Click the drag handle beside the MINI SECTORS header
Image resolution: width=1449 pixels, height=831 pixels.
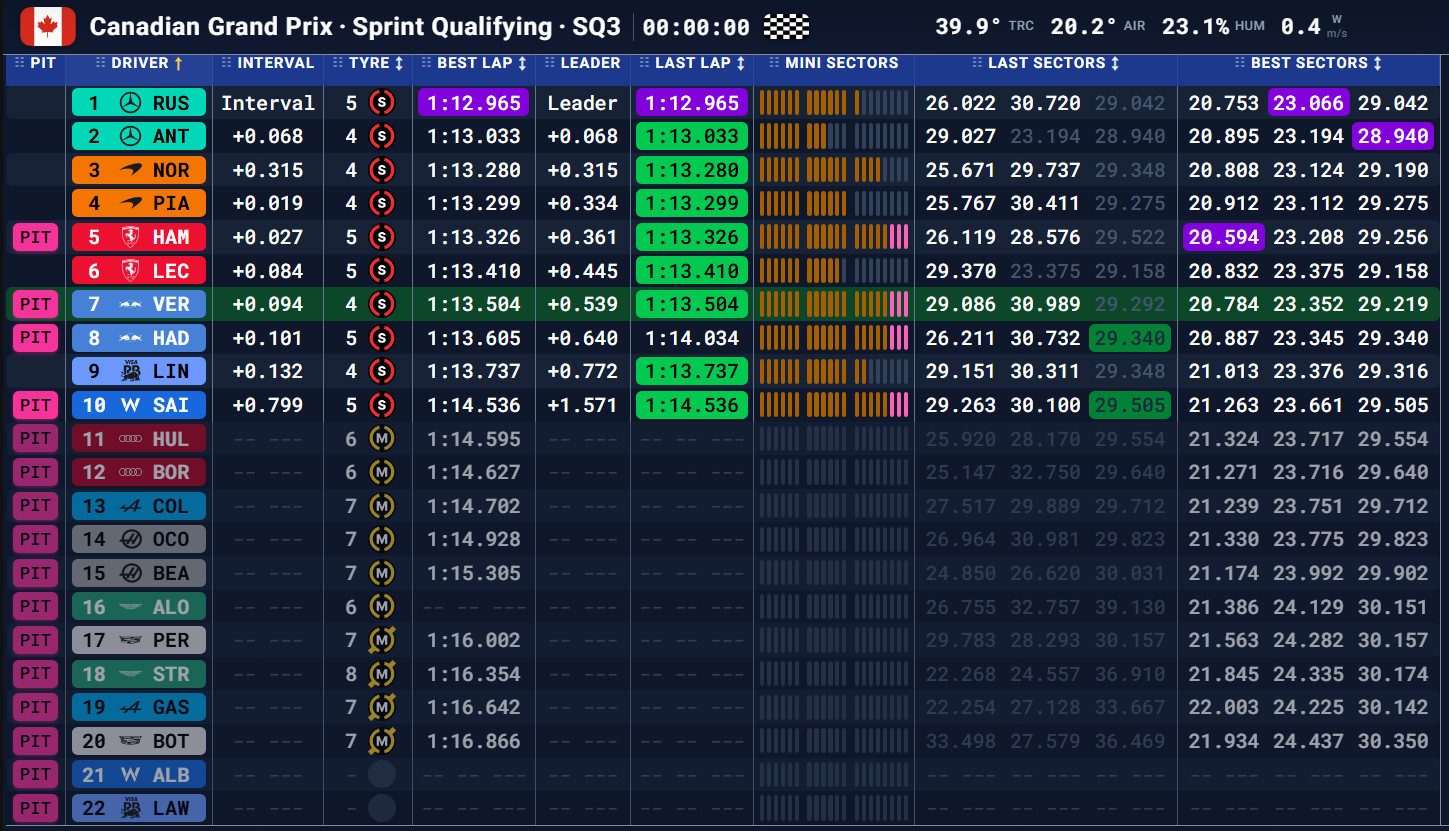coord(774,63)
